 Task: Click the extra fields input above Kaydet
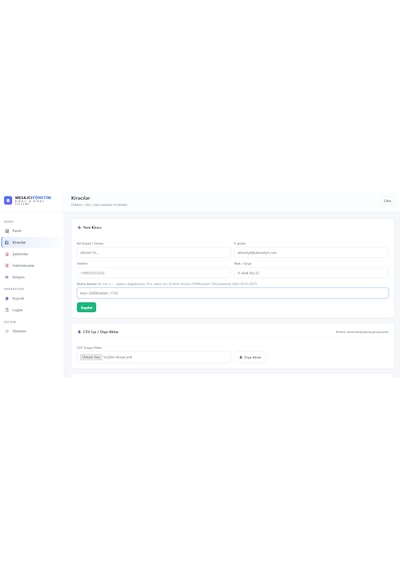pyautogui.click(x=232, y=293)
